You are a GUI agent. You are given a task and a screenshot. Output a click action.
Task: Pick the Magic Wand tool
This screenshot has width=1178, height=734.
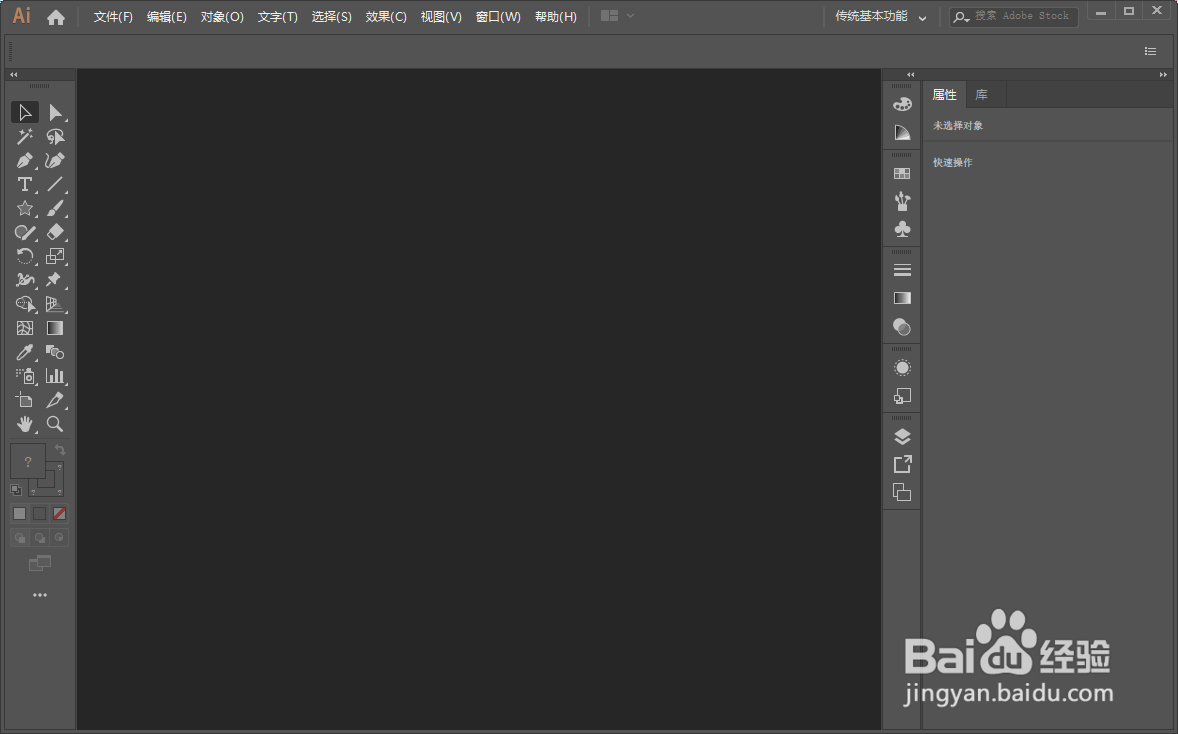coord(25,137)
